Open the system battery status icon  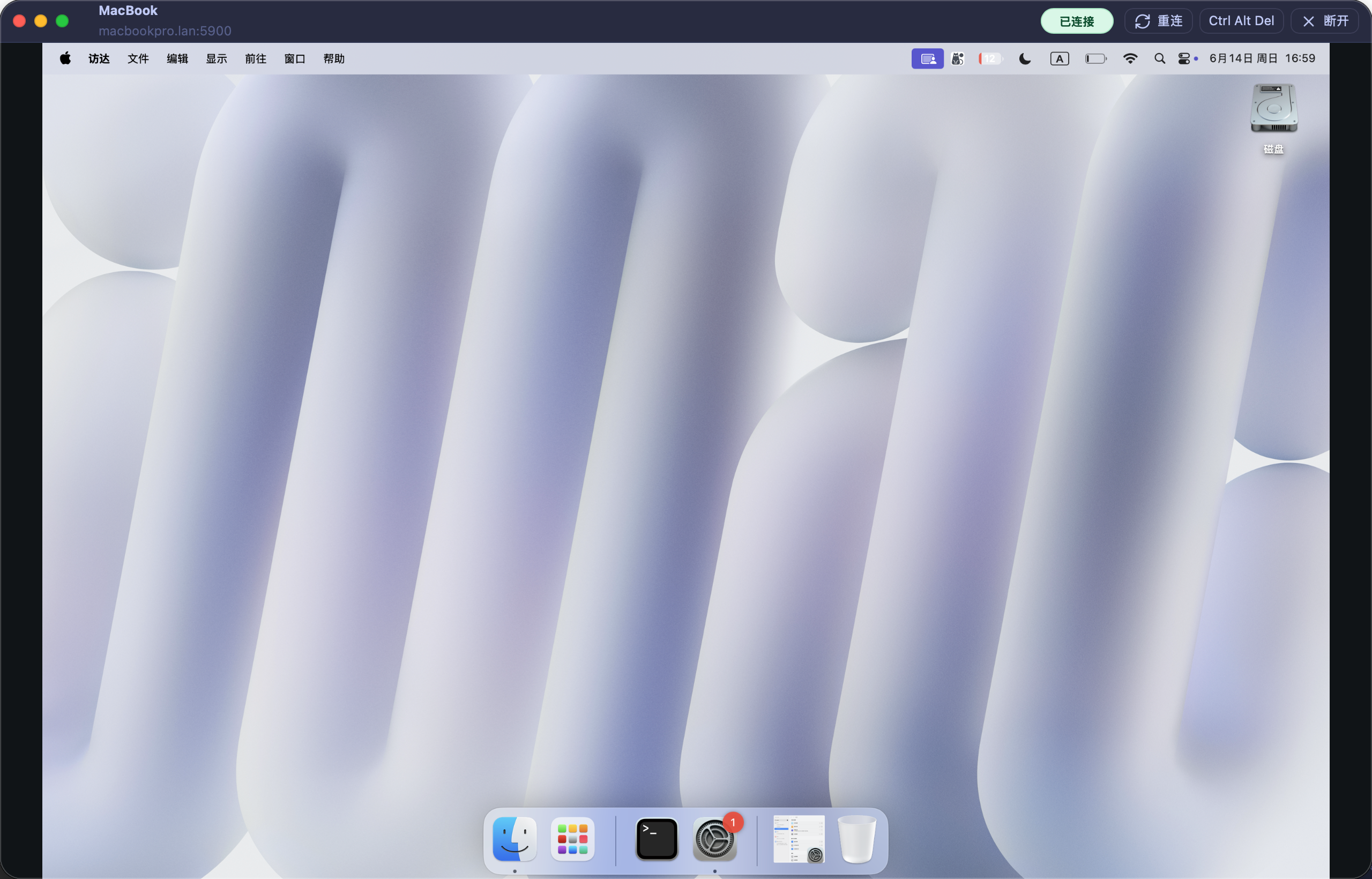click(x=1096, y=58)
